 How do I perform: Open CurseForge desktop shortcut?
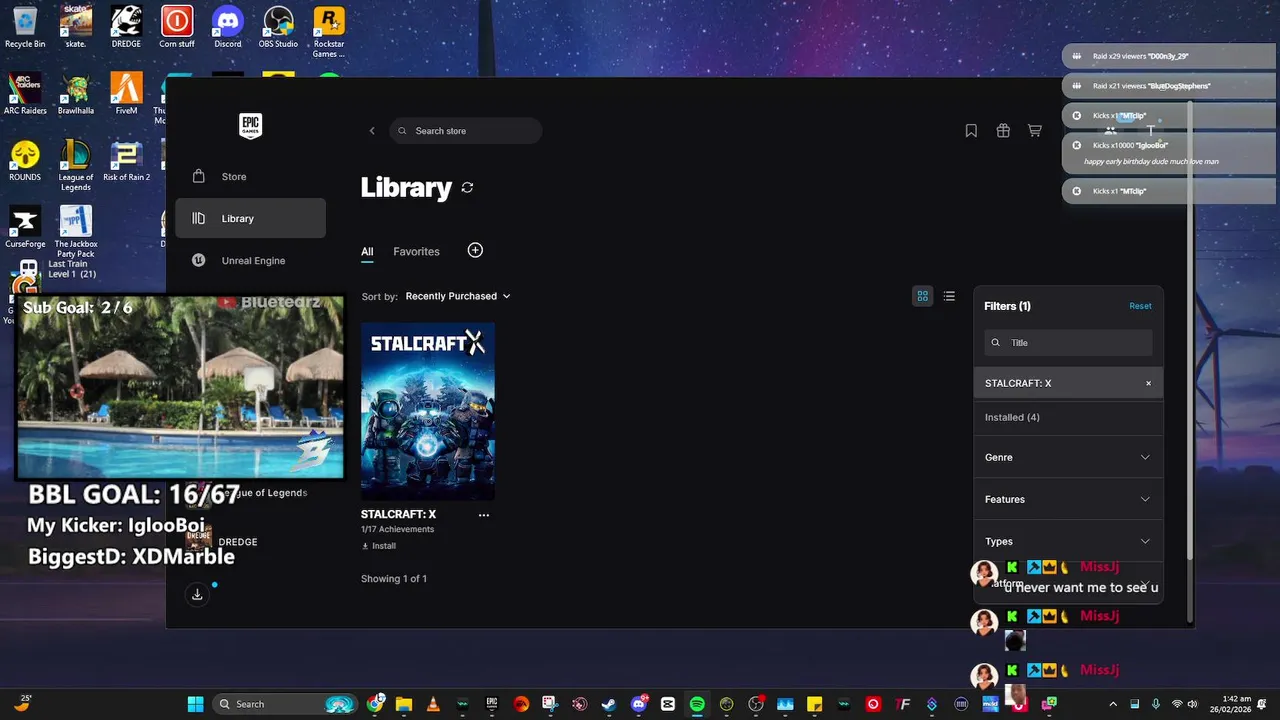coord(25,227)
